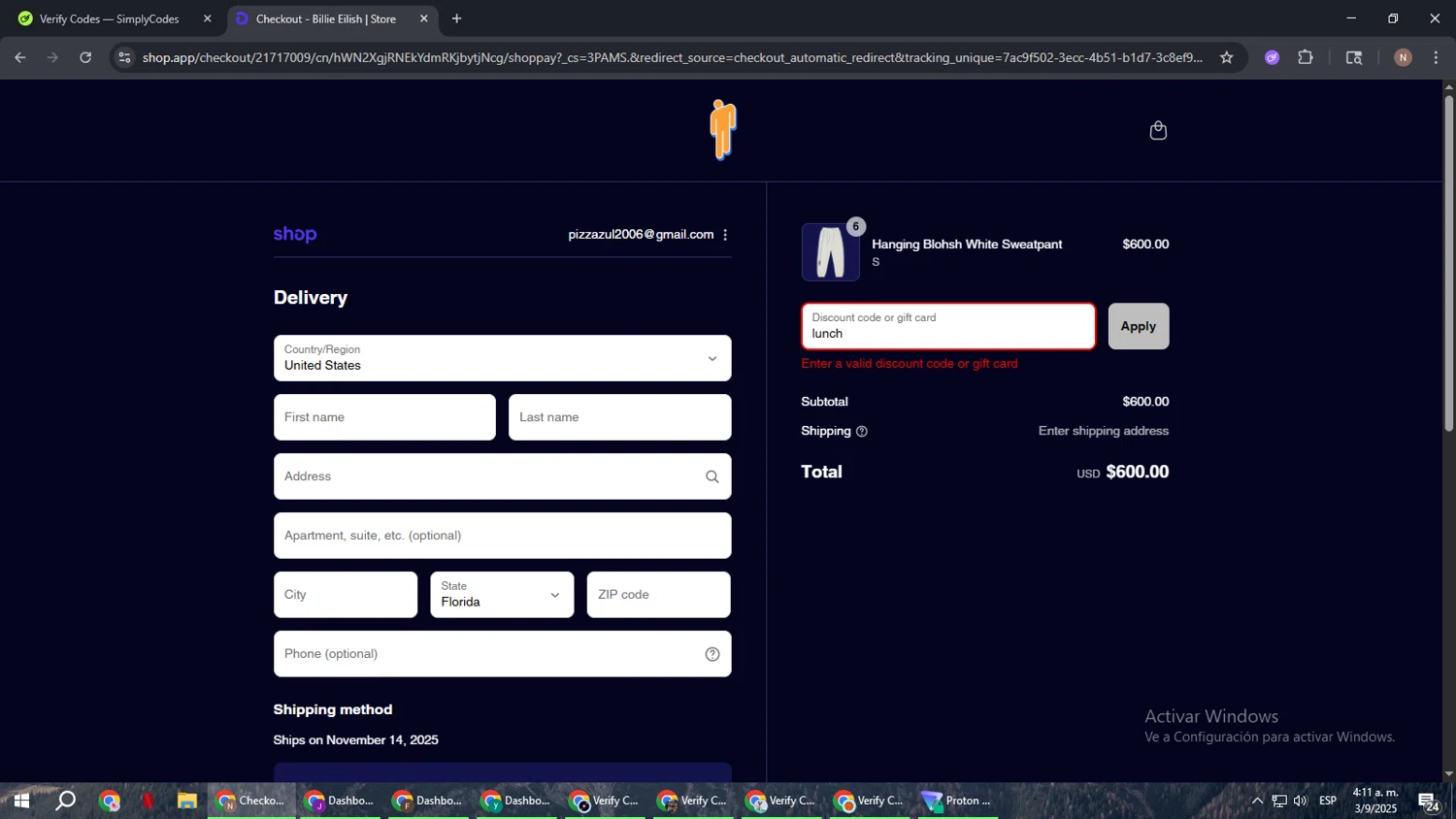Click the ESP language indicator
Screen dimensions: 1456x819
[x=1328, y=801]
